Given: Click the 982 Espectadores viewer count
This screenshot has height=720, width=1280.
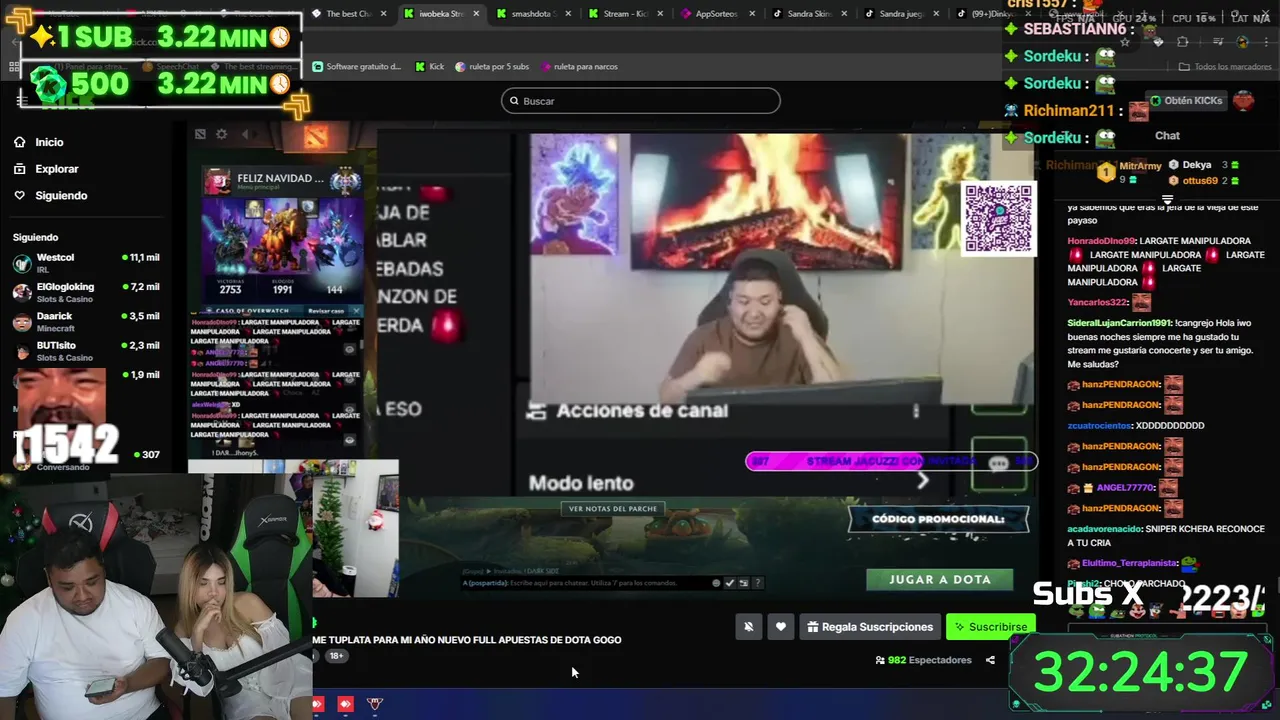Looking at the screenshot, I should click(x=923, y=660).
